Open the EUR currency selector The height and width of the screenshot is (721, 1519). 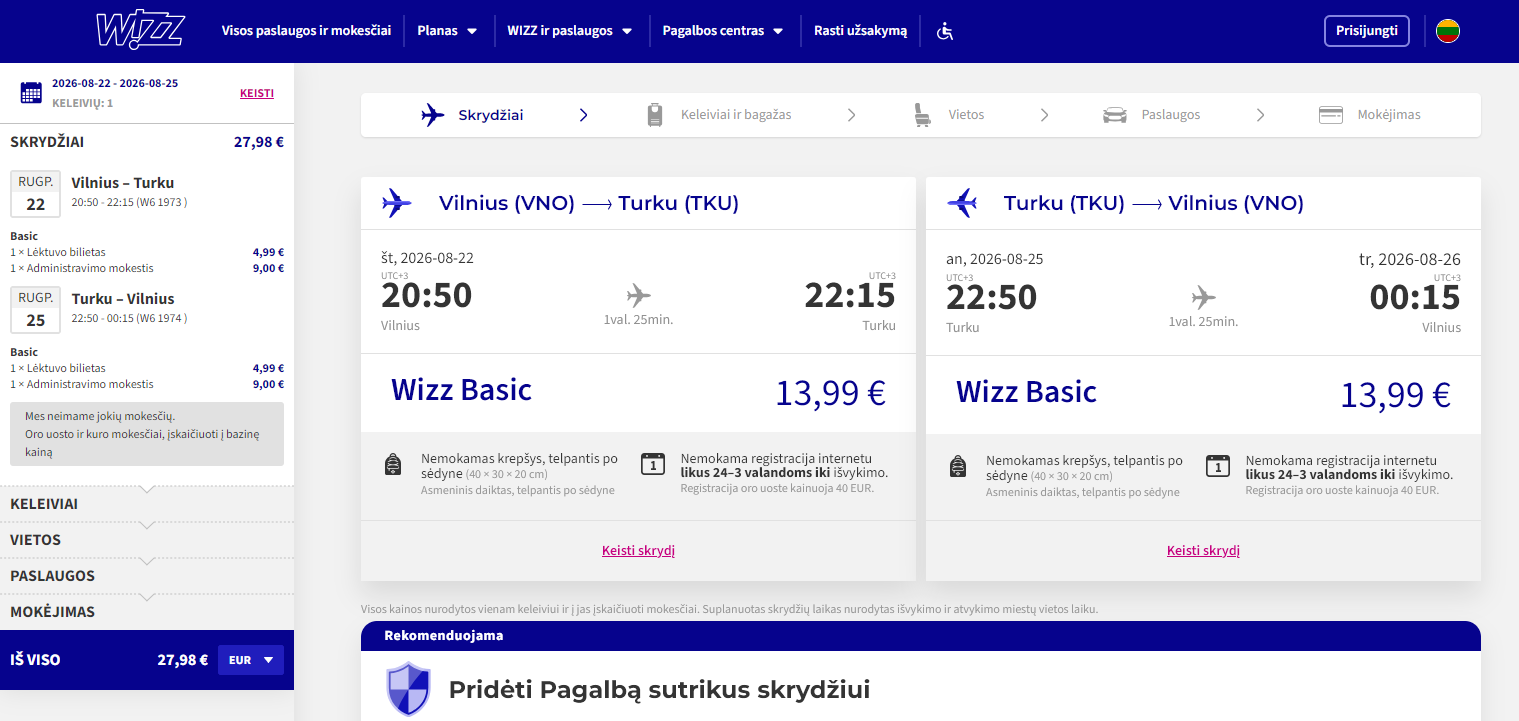251,660
